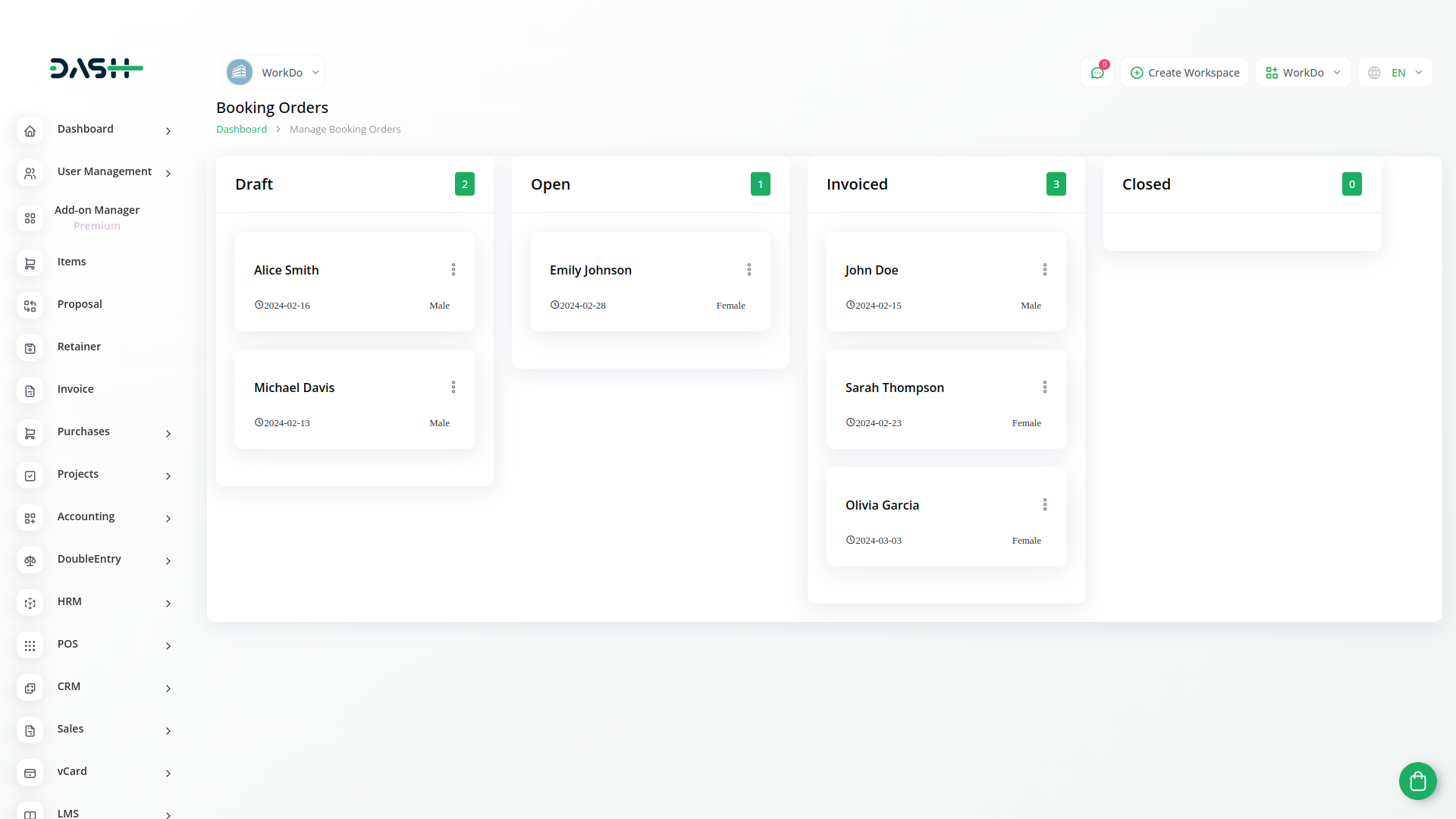The width and height of the screenshot is (1456, 819).
Task: Click the Retainer sidebar icon
Action: [x=30, y=348]
